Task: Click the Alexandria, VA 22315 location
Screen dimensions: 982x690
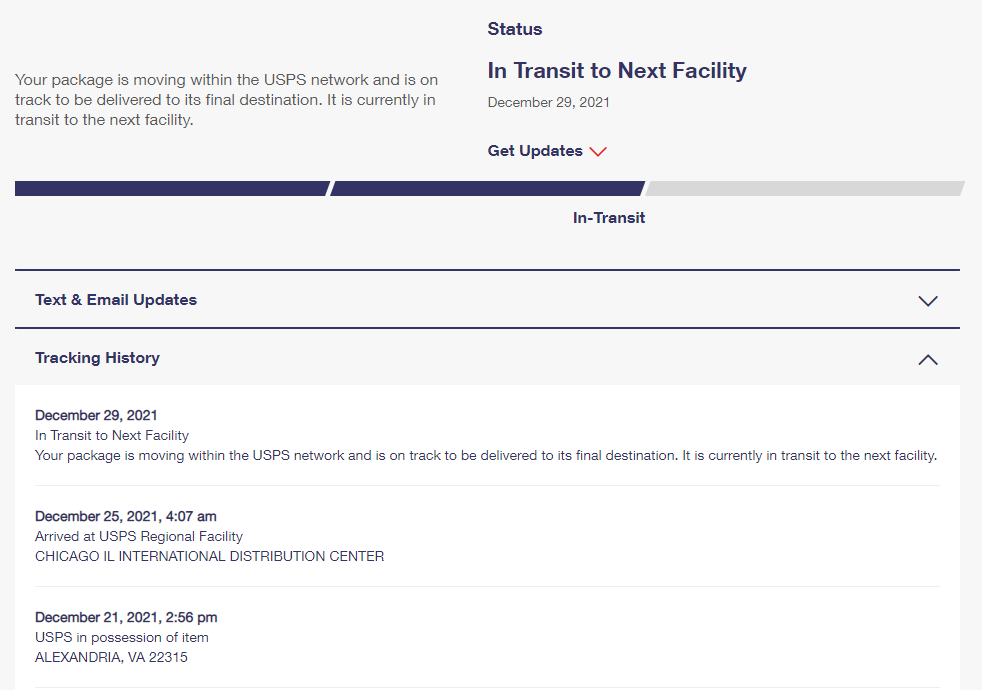Action: pyautogui.click(x=111, y=657)
